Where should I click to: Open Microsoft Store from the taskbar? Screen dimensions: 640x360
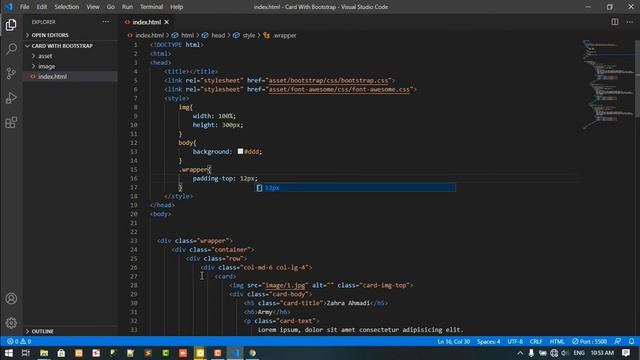61,353
